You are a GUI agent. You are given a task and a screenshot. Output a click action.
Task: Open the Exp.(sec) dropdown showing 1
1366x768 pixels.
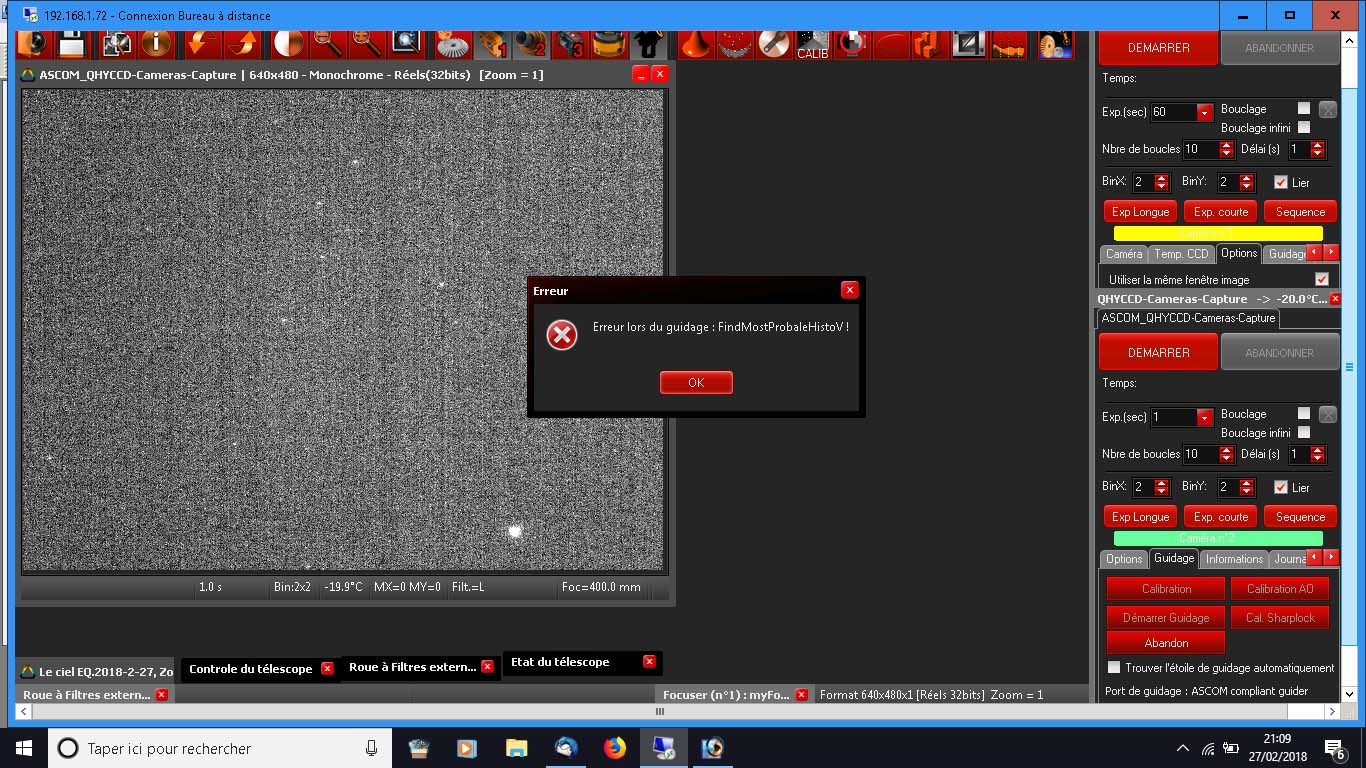(1204, 418)
